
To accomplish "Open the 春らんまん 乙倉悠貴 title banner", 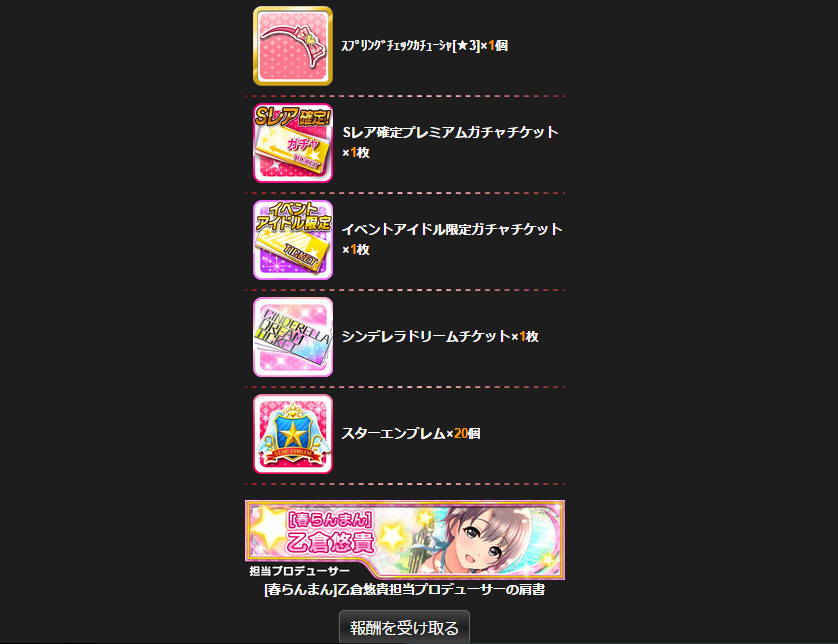I will coord(405,540).
